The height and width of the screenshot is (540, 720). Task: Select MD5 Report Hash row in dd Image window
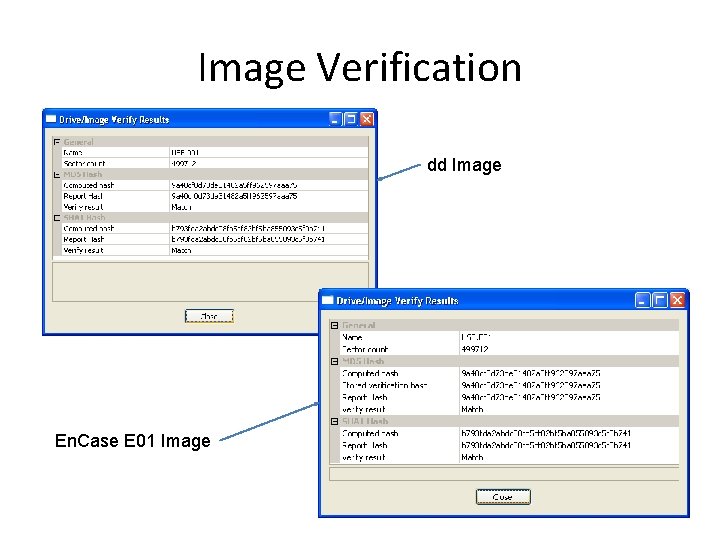click(x=215, y=196)
